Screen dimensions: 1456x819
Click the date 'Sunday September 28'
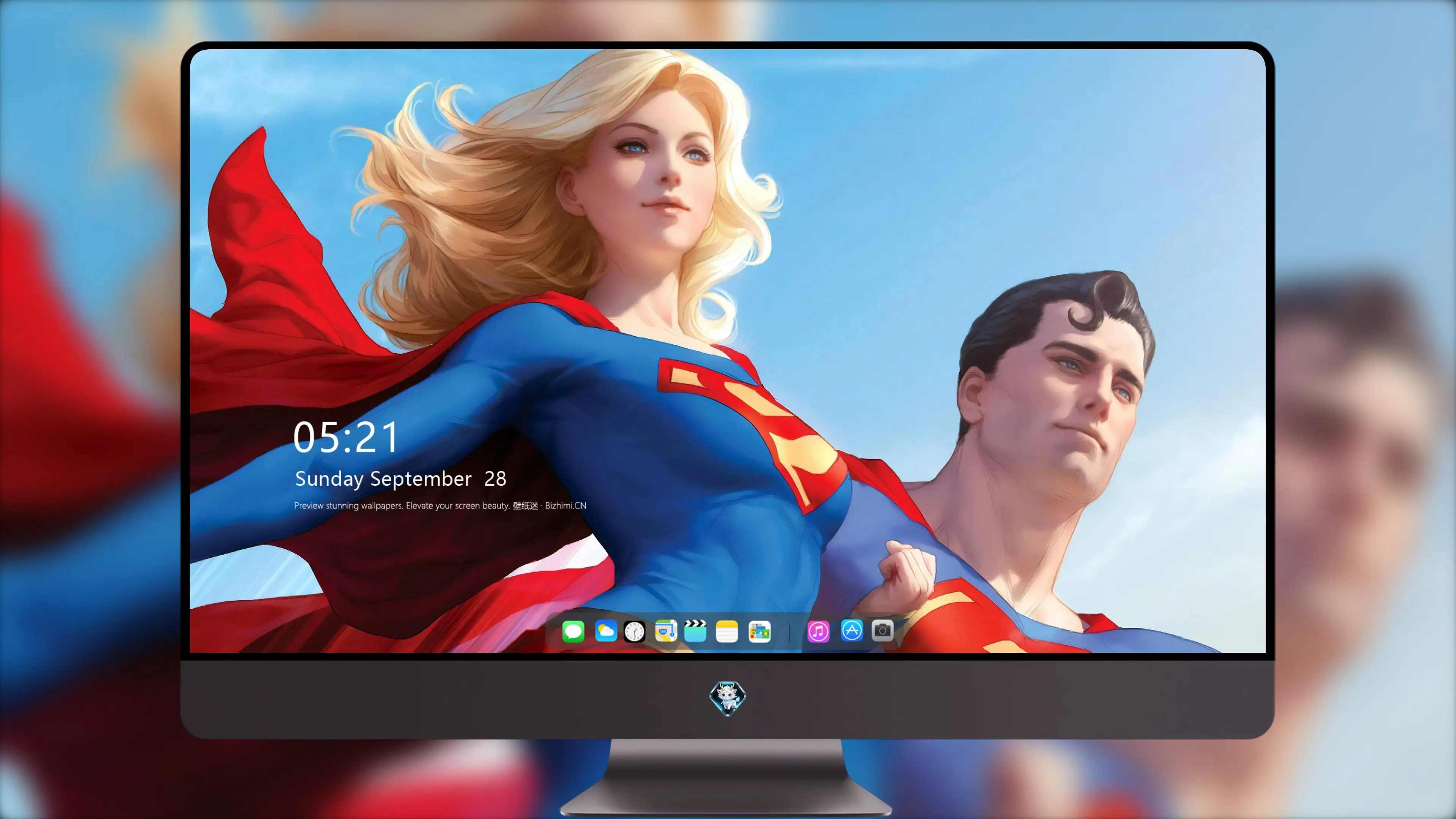[401, 479]
